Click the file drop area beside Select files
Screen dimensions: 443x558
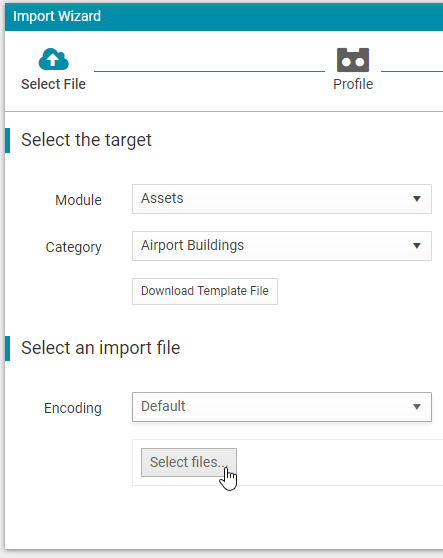(340, 462)
